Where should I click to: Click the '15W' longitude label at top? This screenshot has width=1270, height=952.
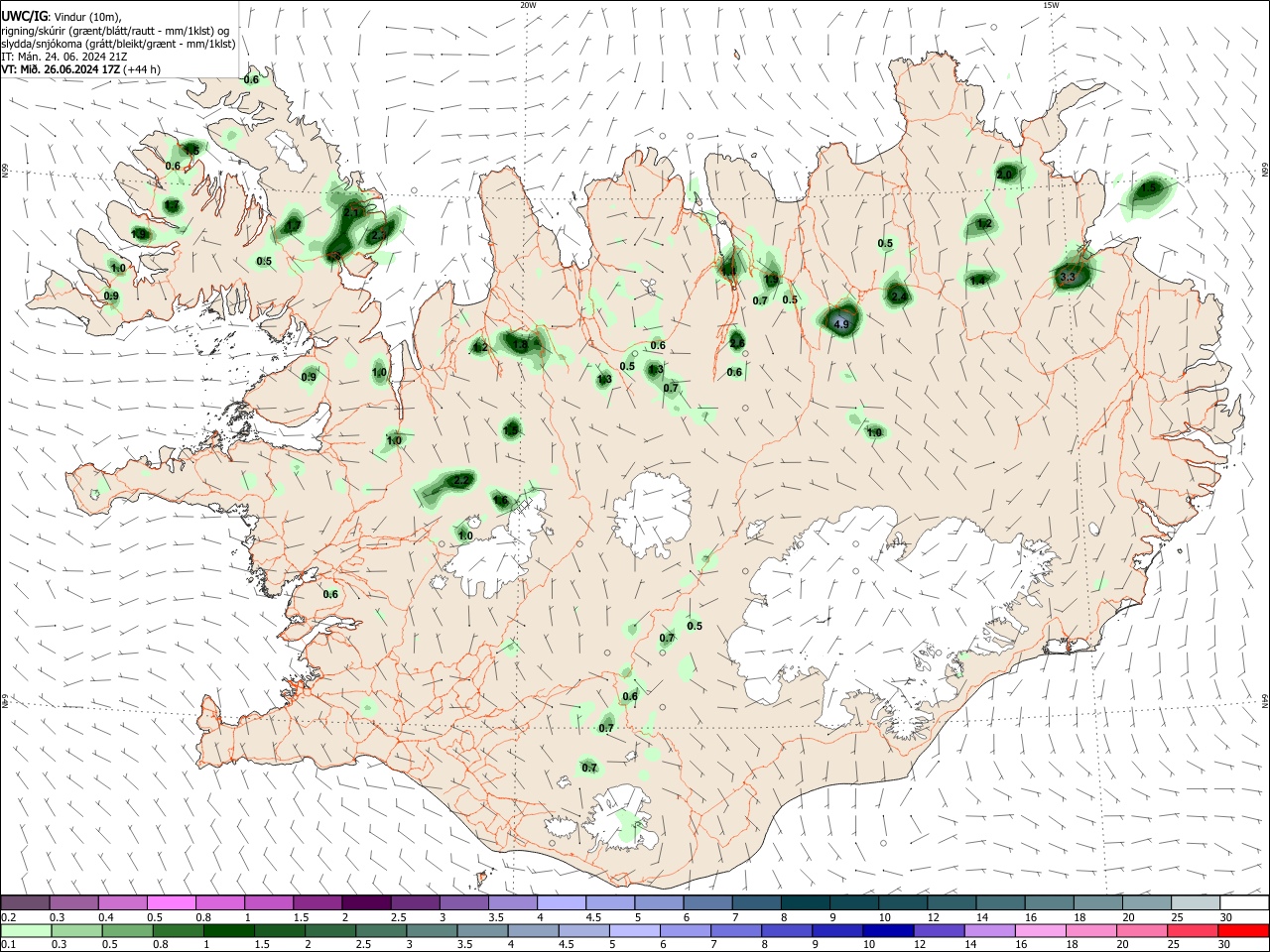[1051, 5]
